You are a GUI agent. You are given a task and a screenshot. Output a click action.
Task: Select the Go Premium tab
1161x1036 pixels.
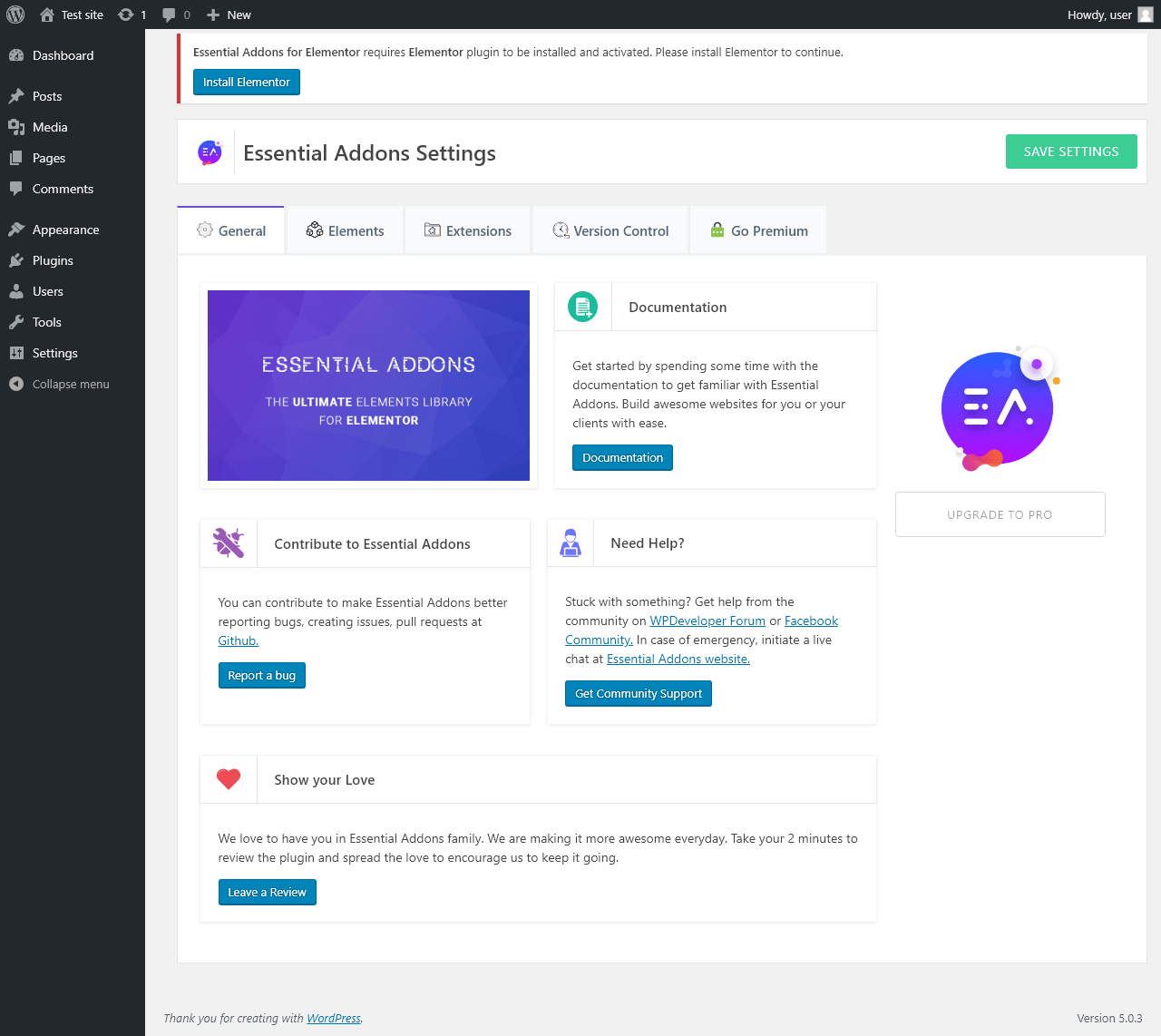click(758, 230)
